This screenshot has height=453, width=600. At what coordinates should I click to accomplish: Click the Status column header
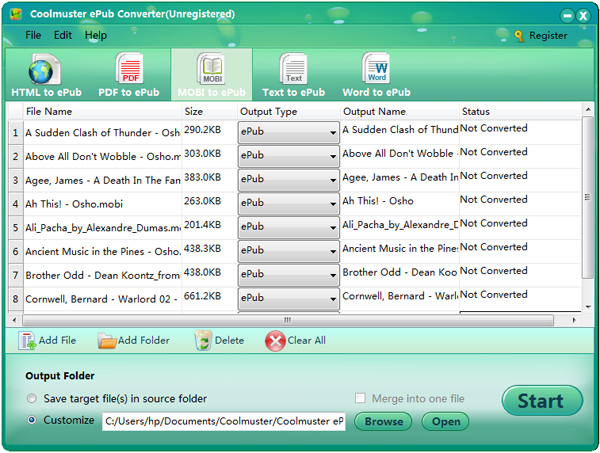[x=520, y=111]
